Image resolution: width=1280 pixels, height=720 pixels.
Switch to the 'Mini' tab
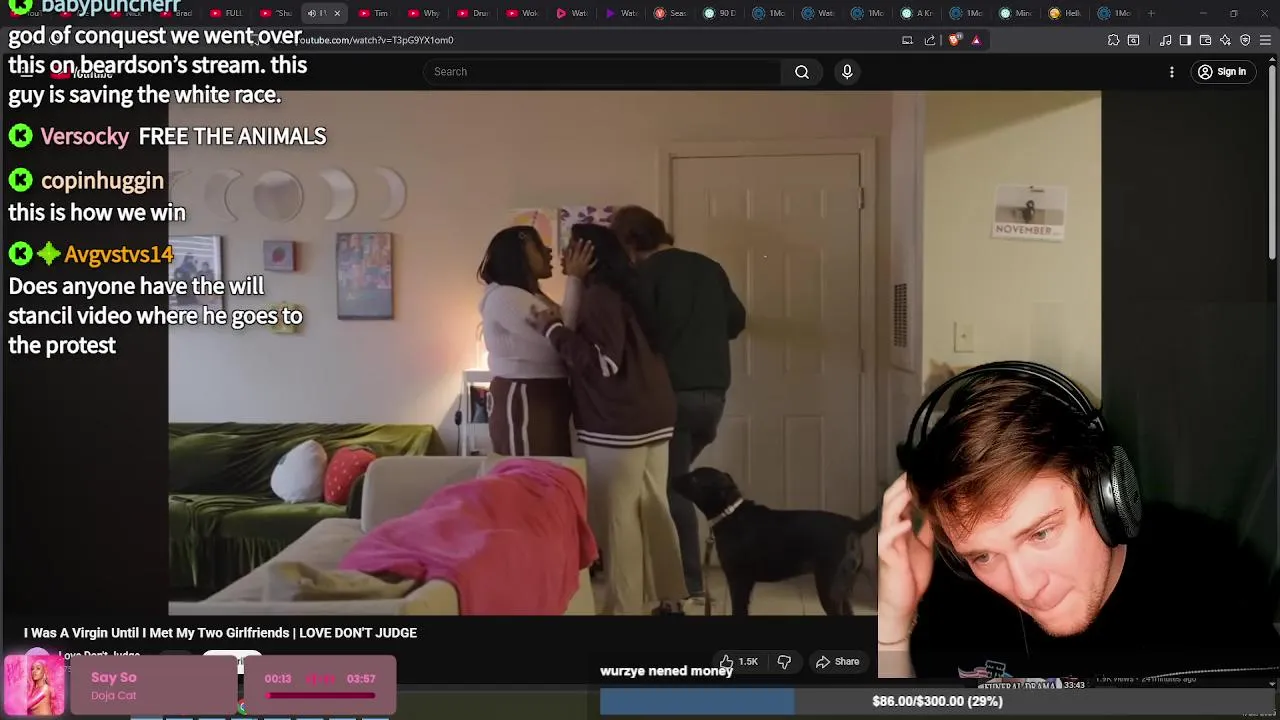tap(1016, 13)
